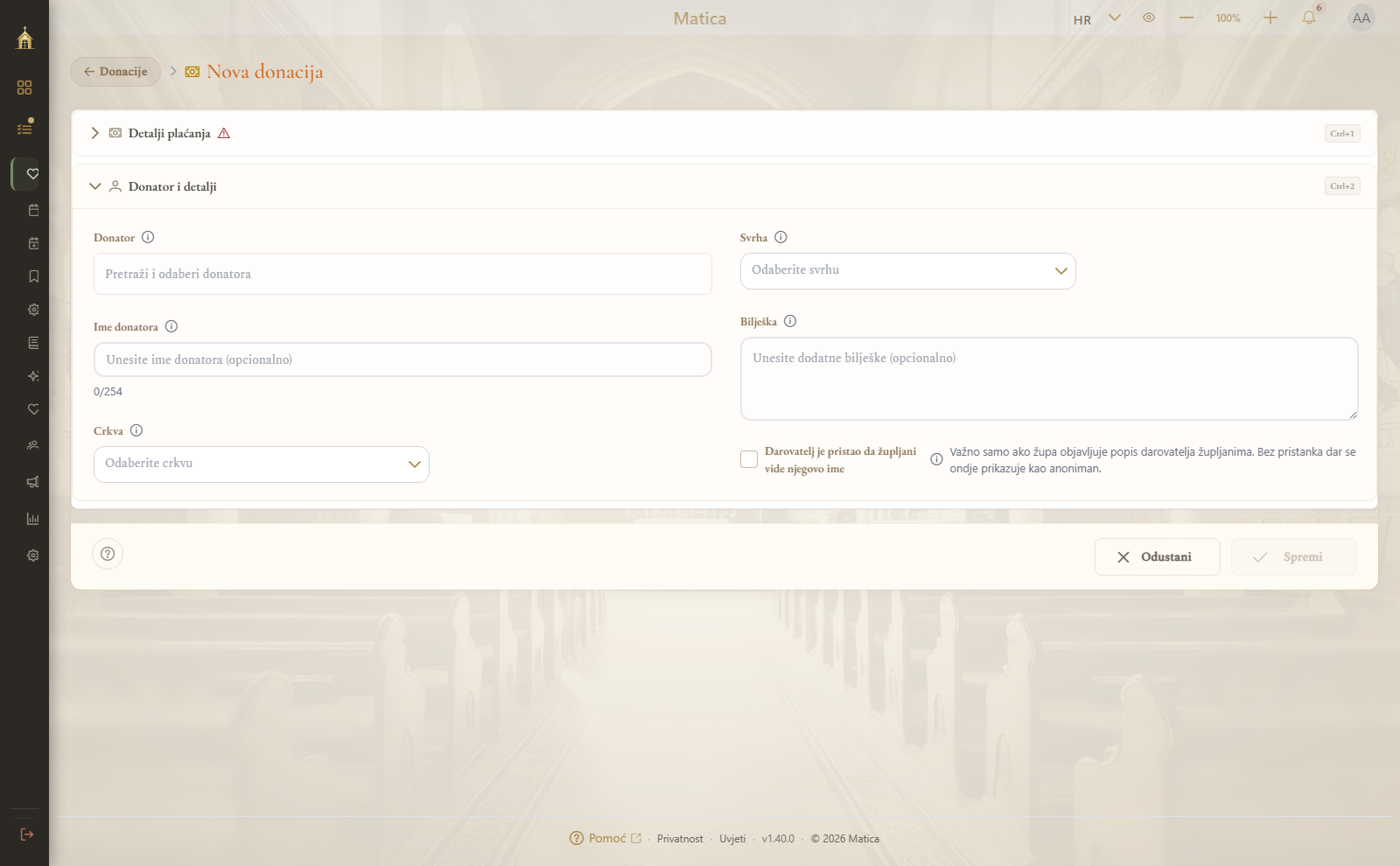Viewport: 1400px width, 866px height.
Task: Open the first calendar item in the sidebar
Action: click(33, 210)
